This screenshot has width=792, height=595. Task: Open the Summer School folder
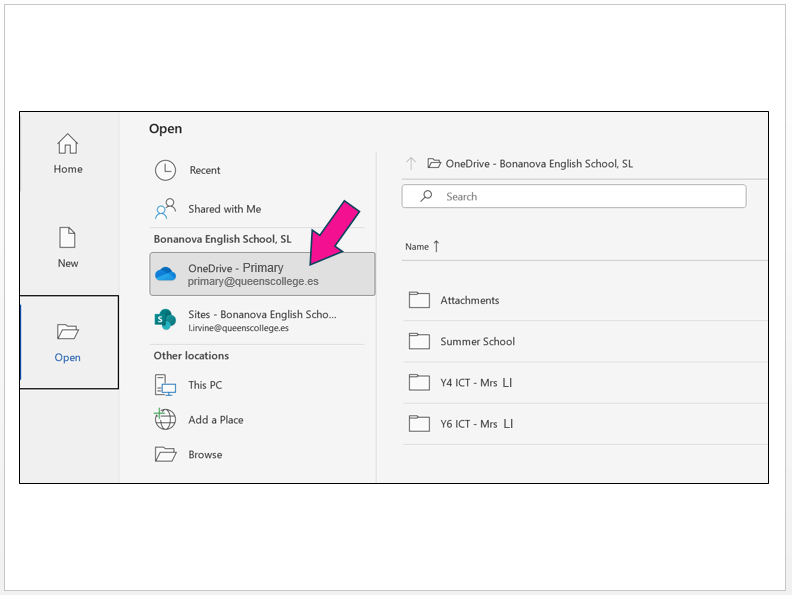click(477, 341)
